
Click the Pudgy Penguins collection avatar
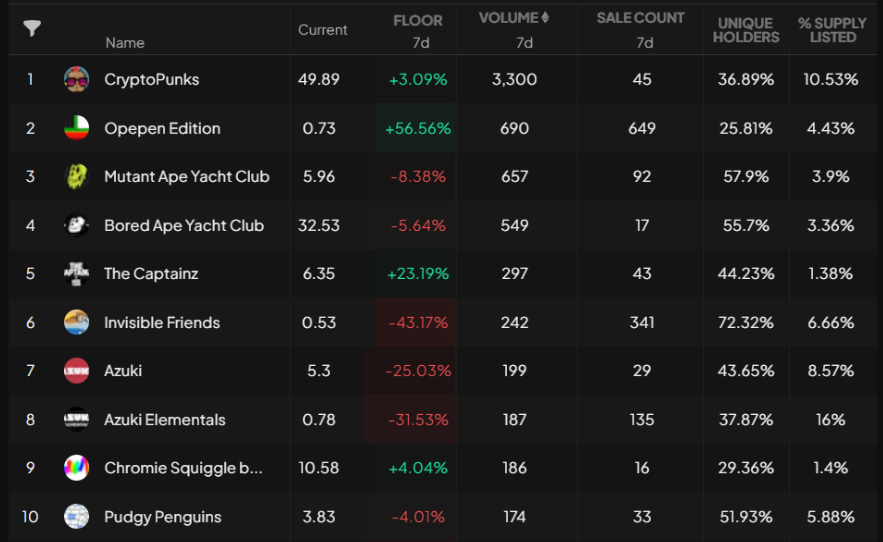(76, 517)
